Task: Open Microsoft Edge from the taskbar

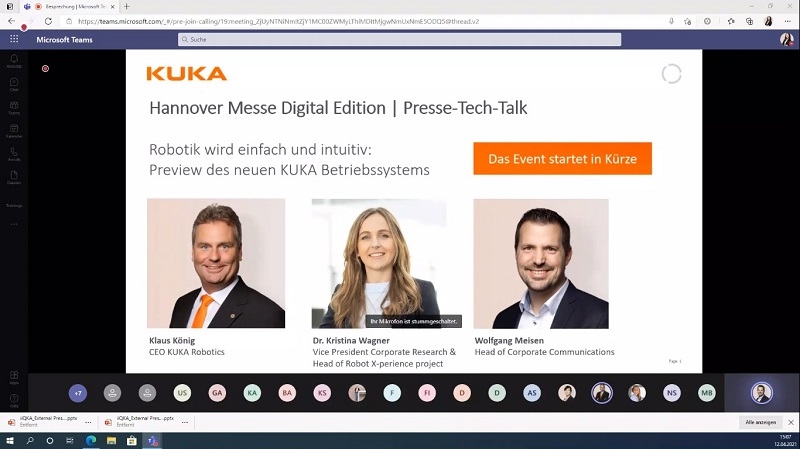Action: pyautogui.click(x=91, y=440)
